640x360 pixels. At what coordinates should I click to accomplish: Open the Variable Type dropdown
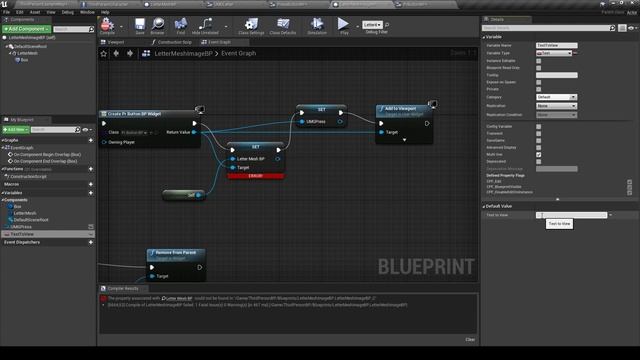point(554,53)
